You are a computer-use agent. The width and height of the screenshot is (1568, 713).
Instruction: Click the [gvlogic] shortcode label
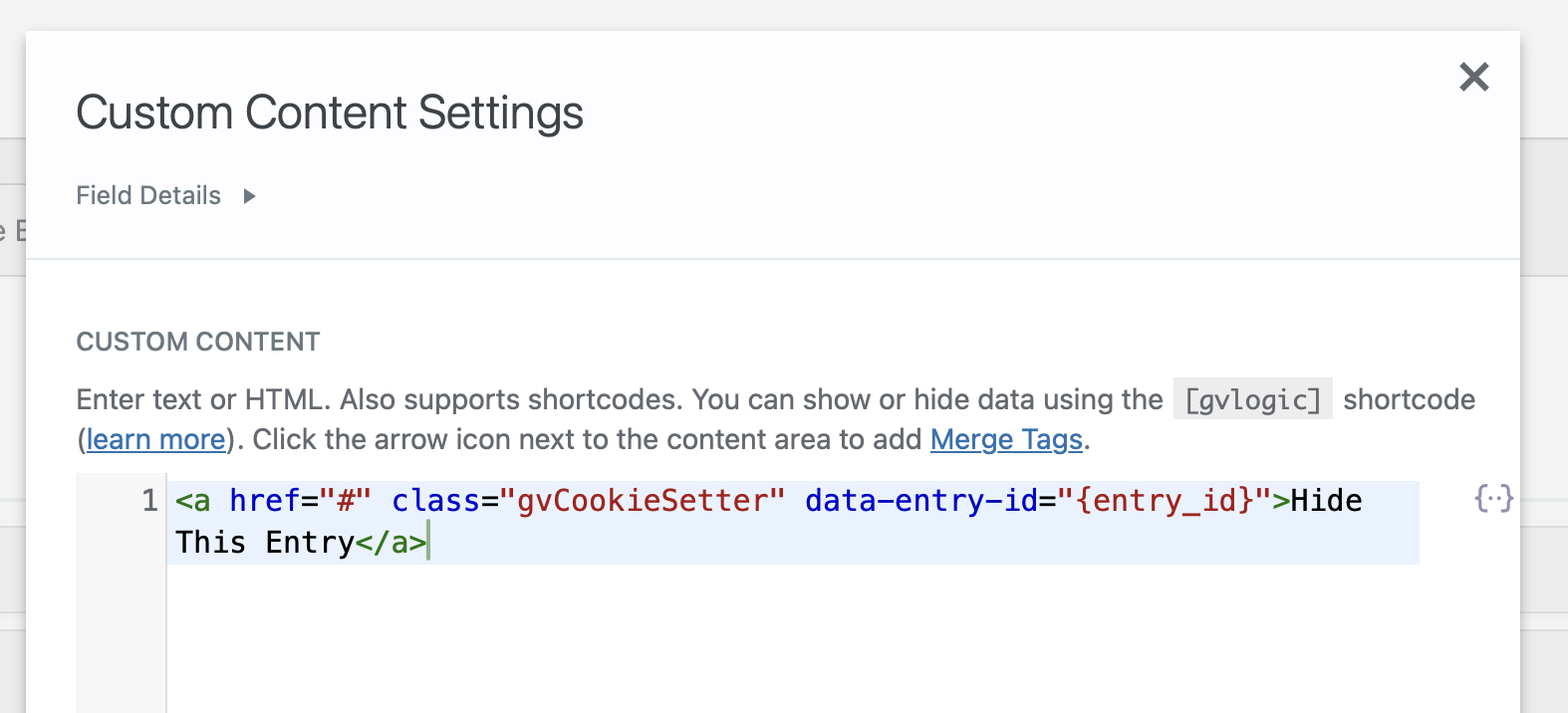pos(1251,399)
